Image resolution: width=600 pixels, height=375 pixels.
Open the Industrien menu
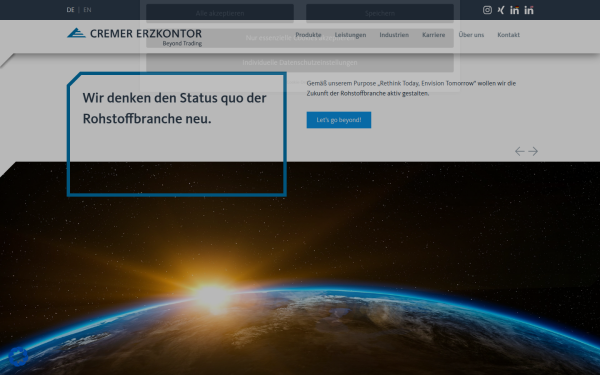[394, 35]
